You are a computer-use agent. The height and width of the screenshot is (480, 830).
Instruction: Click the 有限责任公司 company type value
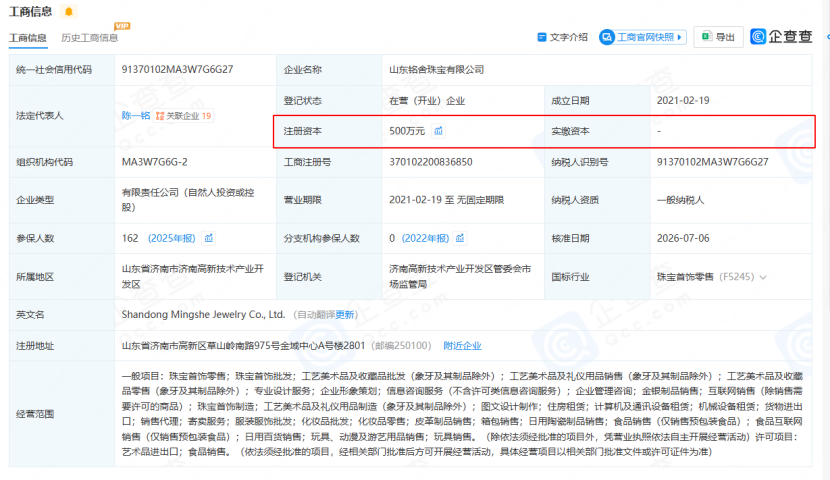(x=188, y=200)
